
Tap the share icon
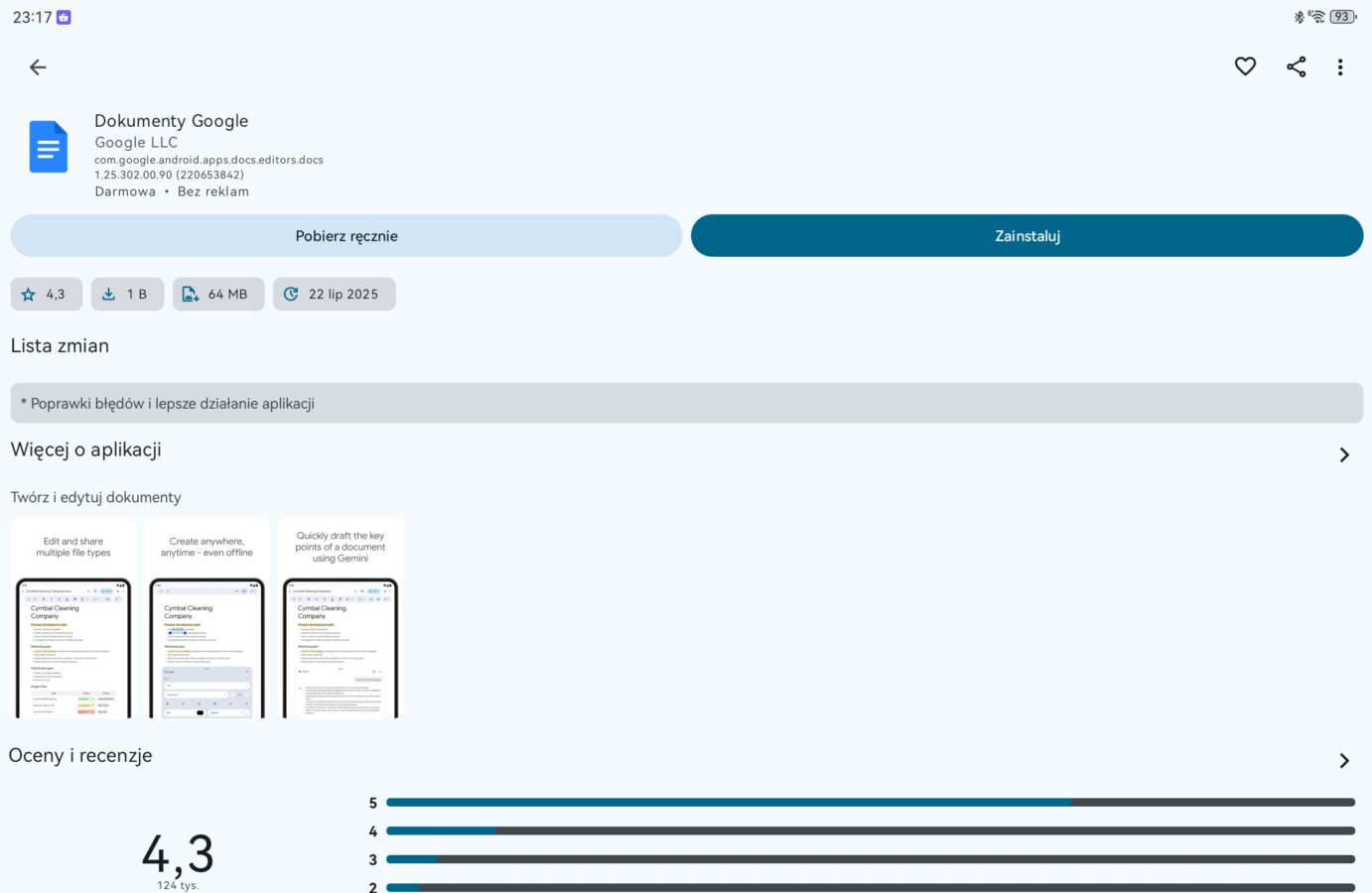1296,66
